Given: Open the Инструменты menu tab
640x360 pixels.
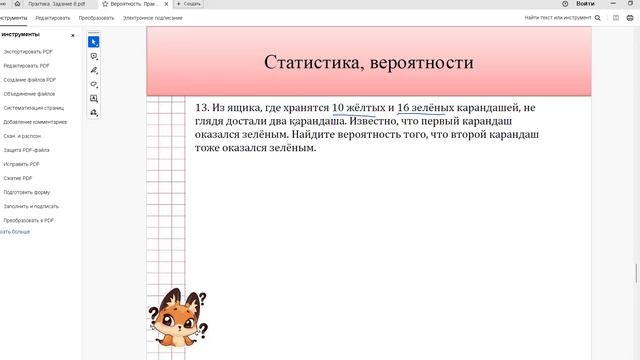Looking at the screenshot, I should (13, 18).
